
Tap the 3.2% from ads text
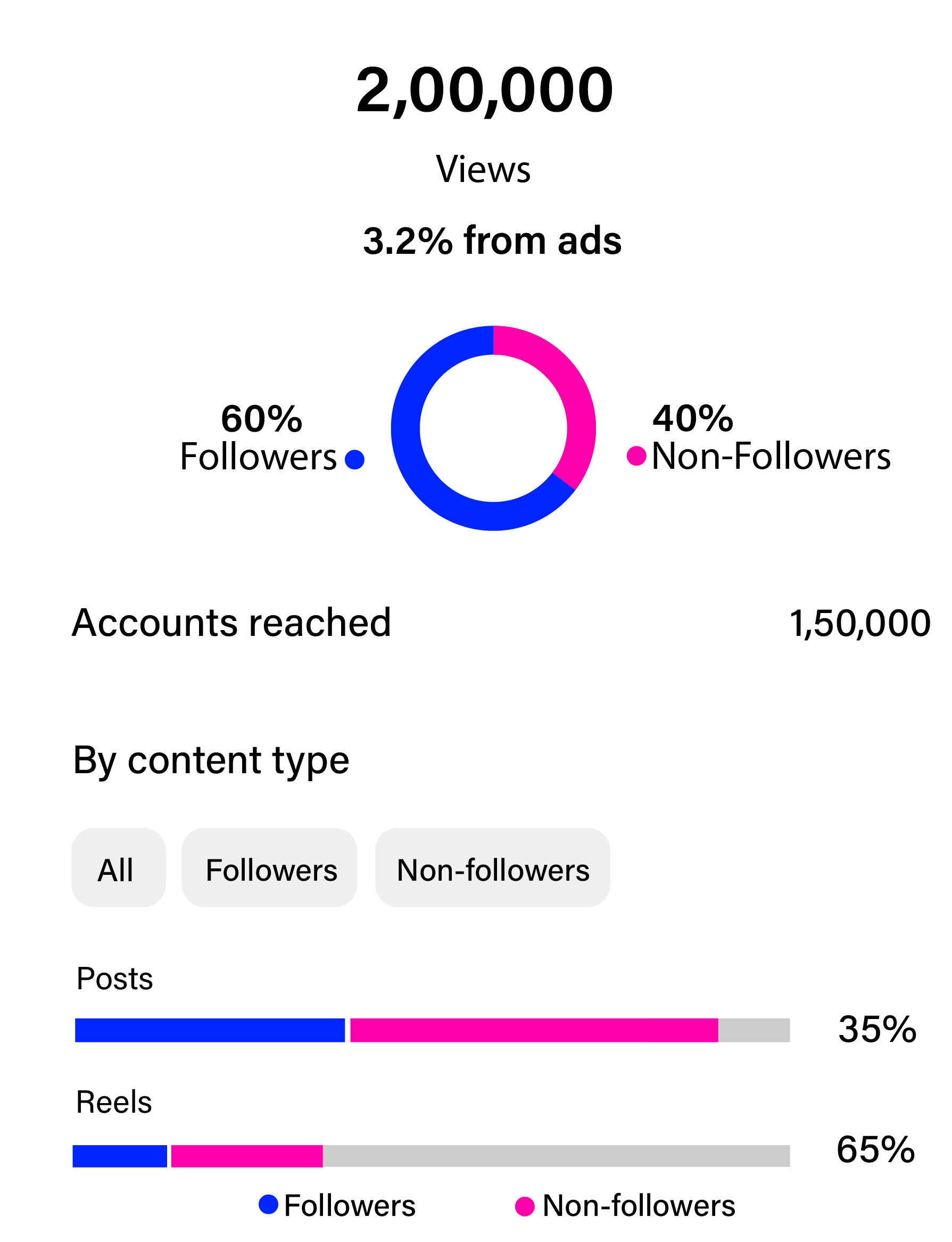492,240
